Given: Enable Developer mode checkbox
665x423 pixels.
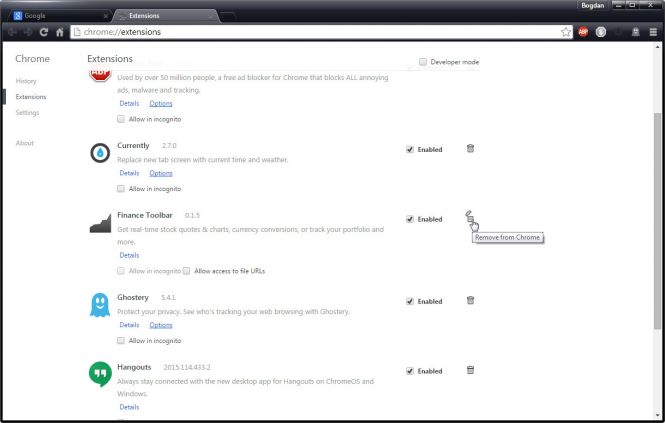Looking at the screenshot, I should click(x=424, y=62).
